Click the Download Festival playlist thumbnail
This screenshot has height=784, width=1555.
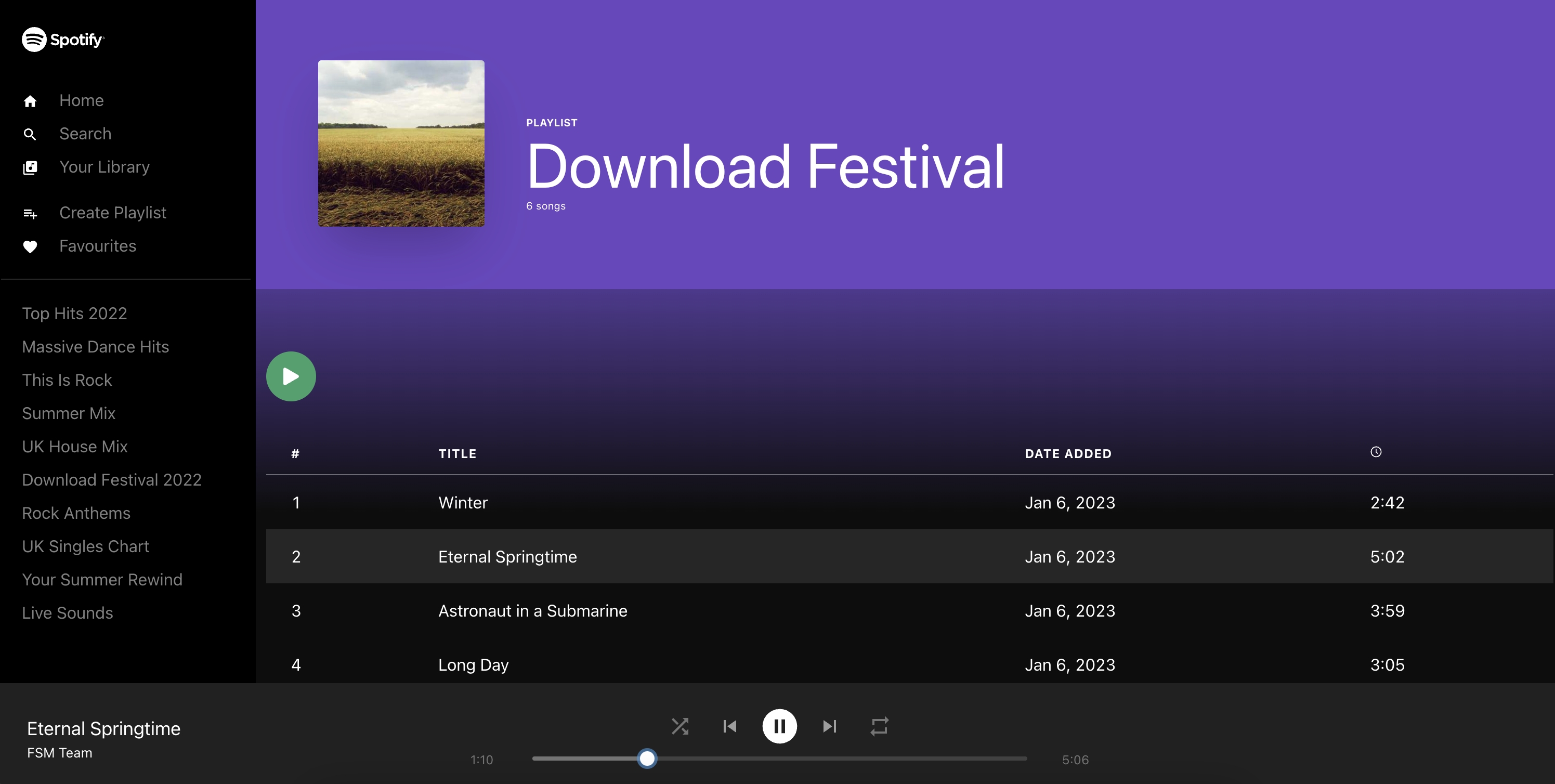[400, 143]
